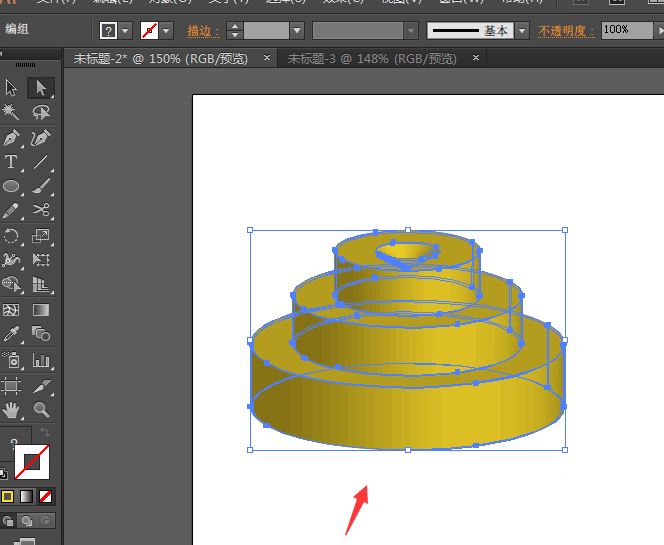Close the 未标题-2* tab
Image resolution: width=664 pixels, height=545 pixels.
pyautogui.click(x=267, y=57)
